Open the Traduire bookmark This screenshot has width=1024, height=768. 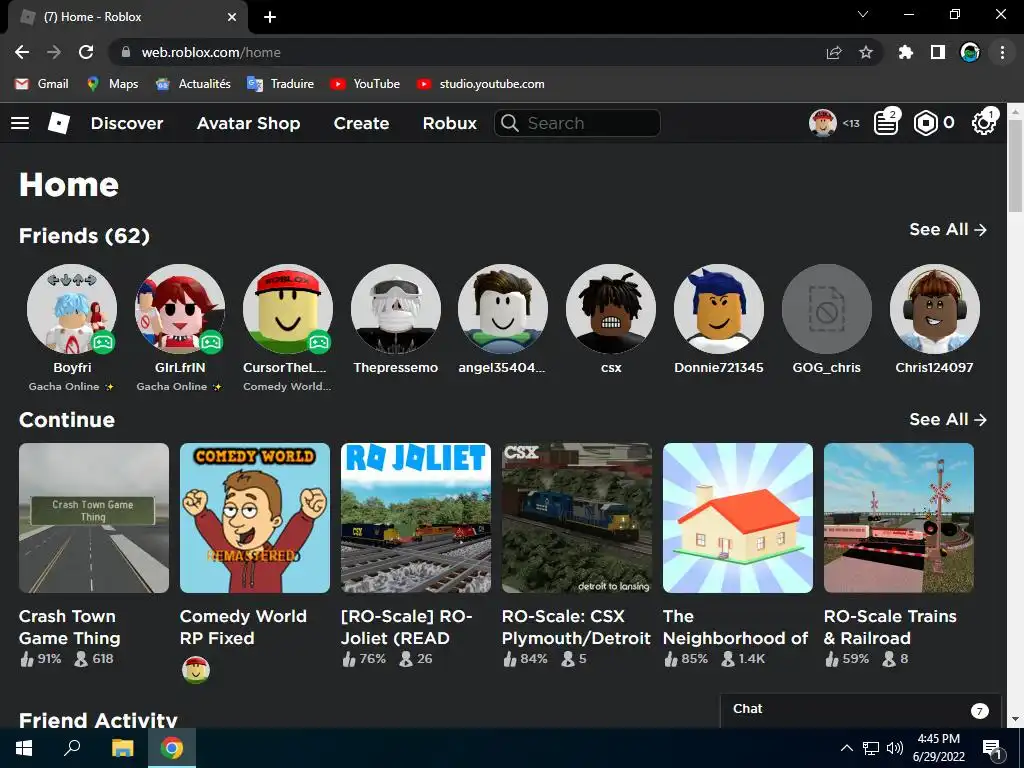point(280,84)
